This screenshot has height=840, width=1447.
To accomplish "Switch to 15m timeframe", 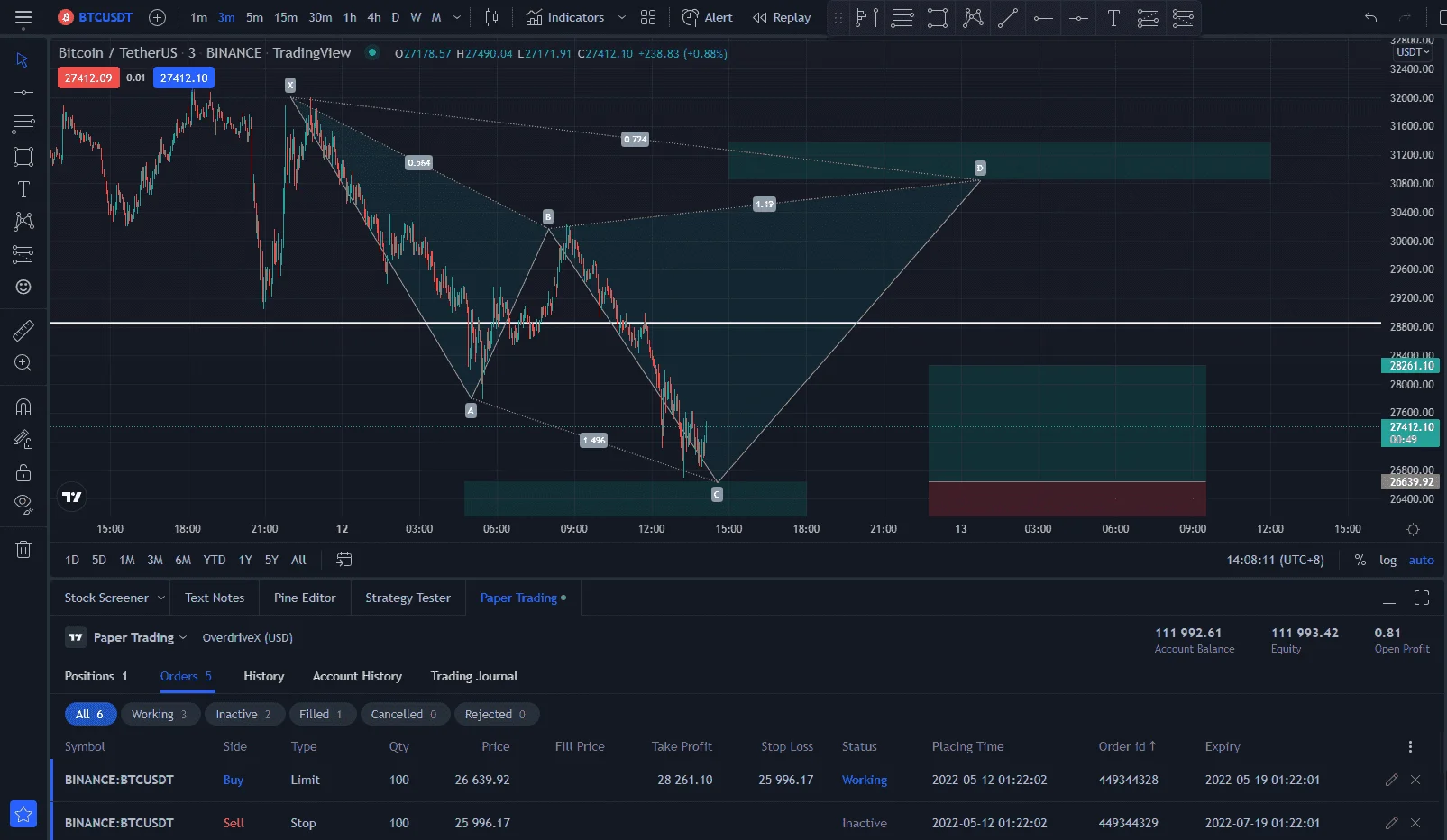I will tap(286, 17).
